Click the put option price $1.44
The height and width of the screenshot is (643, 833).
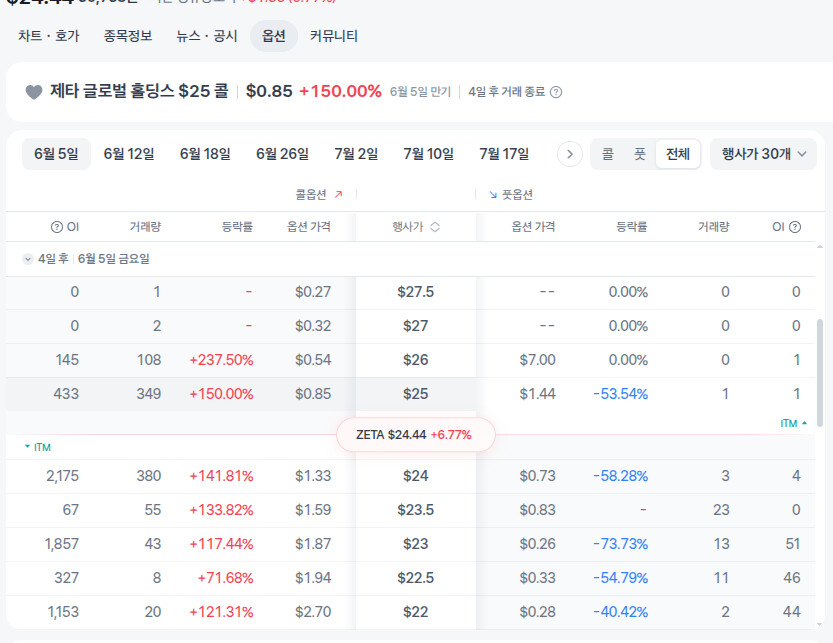click(x=537, y=394)
